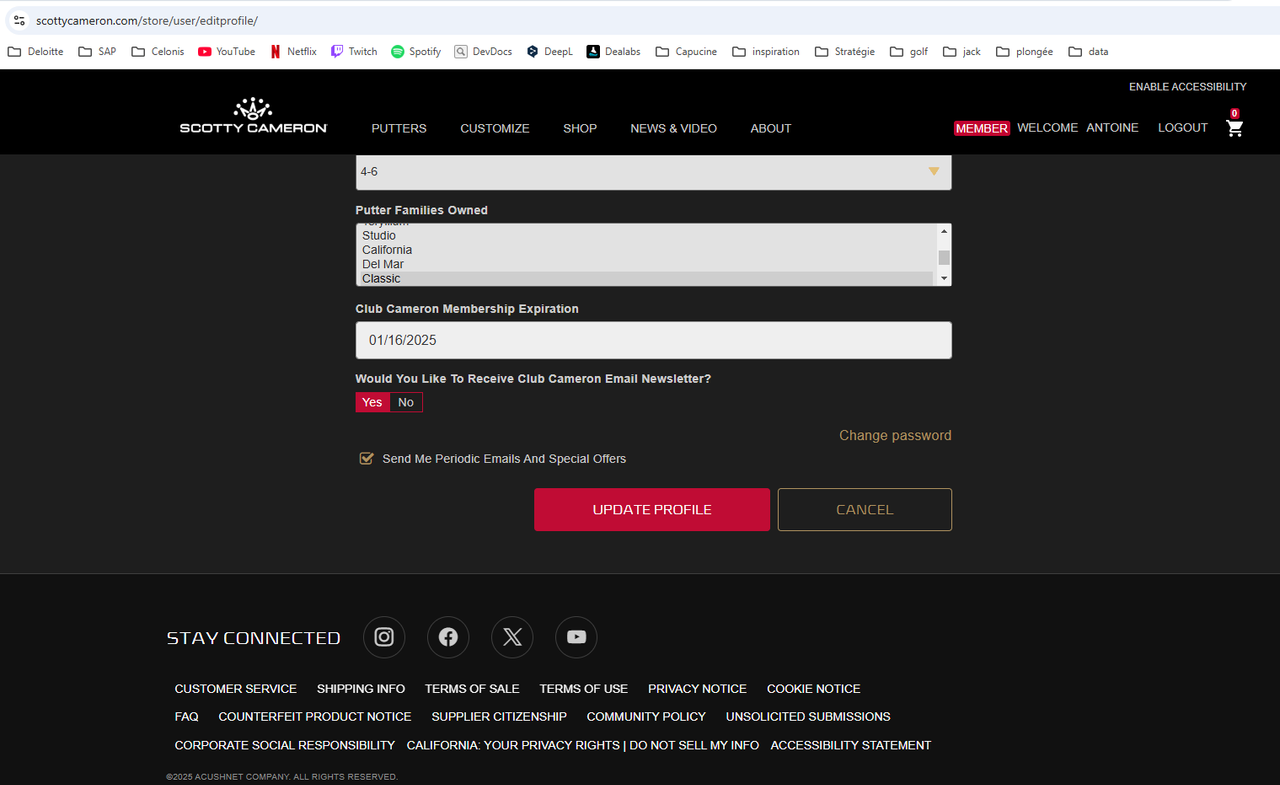Viewport: 1280px width, 785px height.
Task: Open Privacy Notice footer link
Action: [697, 689]
